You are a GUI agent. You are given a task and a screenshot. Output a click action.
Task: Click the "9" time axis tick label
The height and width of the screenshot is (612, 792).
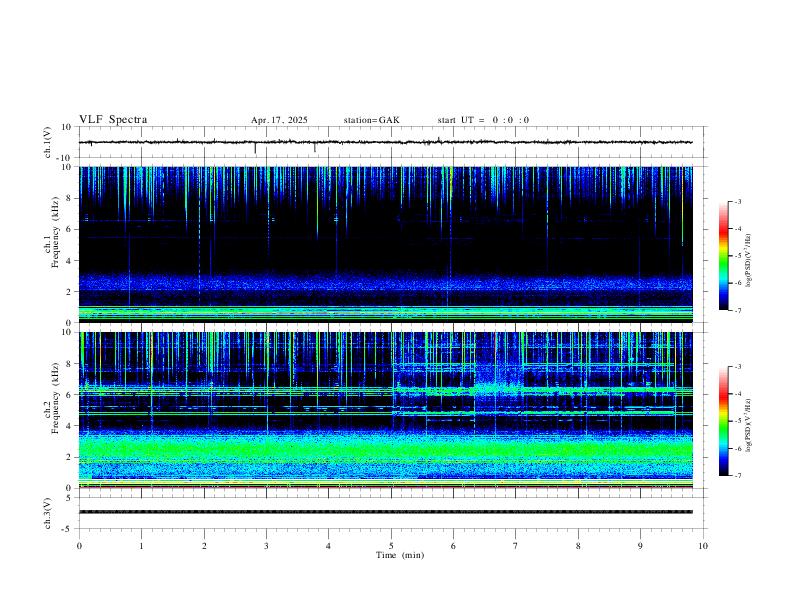tap(641, 546)
